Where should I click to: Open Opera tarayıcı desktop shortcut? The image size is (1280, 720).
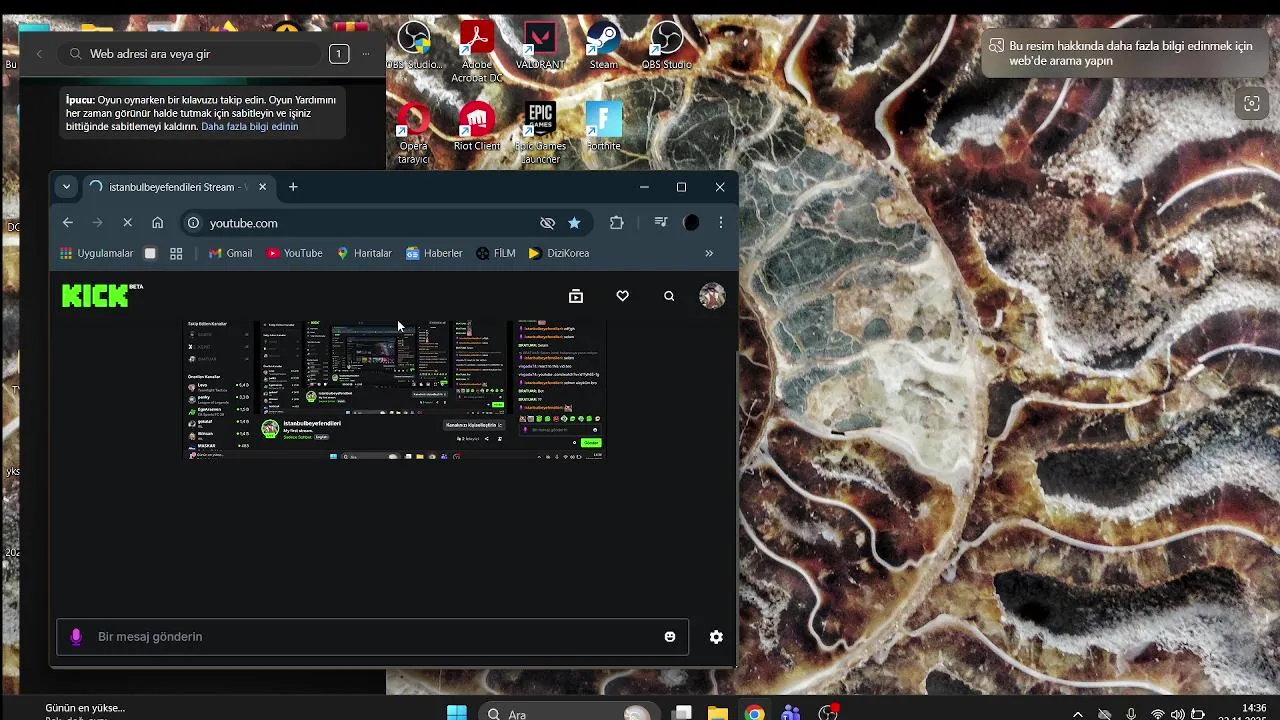coord(413,133)
